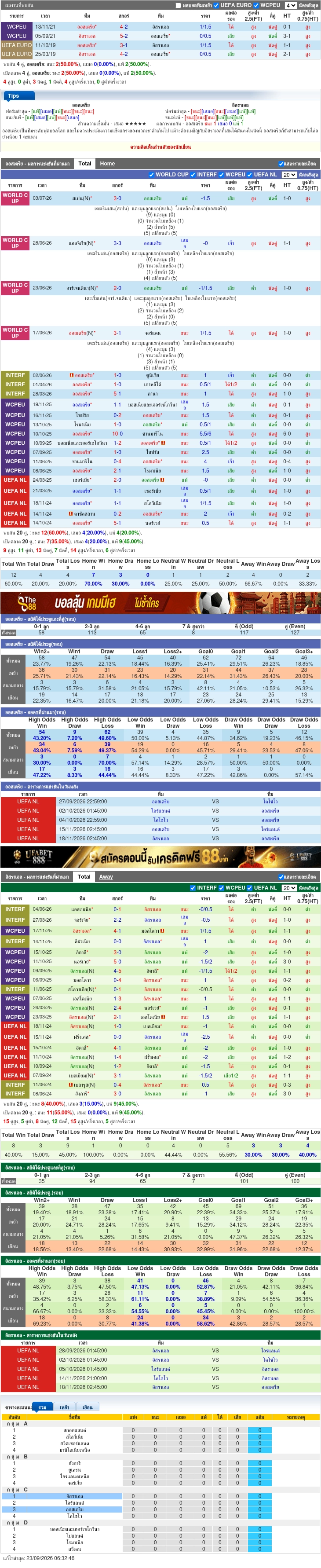Click the 28/09/2026 01:45:00 UEFA NL fixture row
Image resolution: width=321 pixels, height=1568 pixels.
pos(160,1351)
